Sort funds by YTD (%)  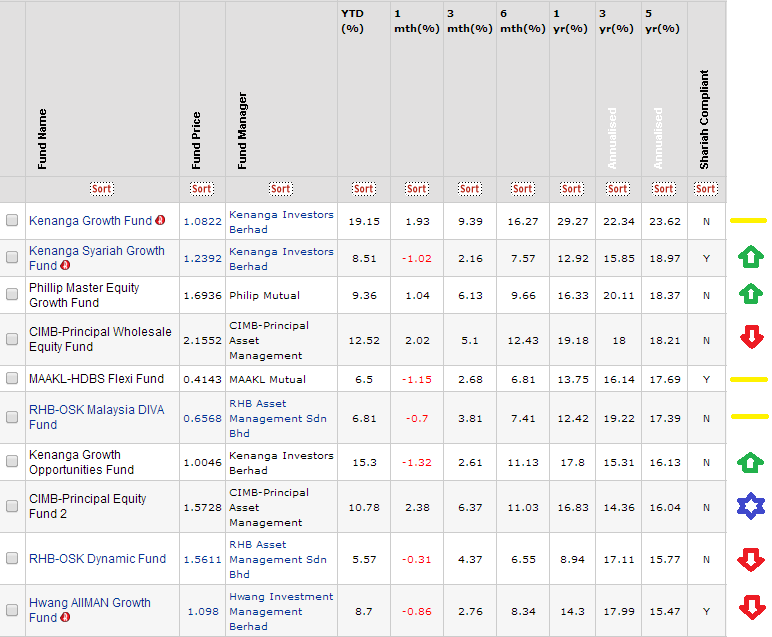tap(364, 189)
